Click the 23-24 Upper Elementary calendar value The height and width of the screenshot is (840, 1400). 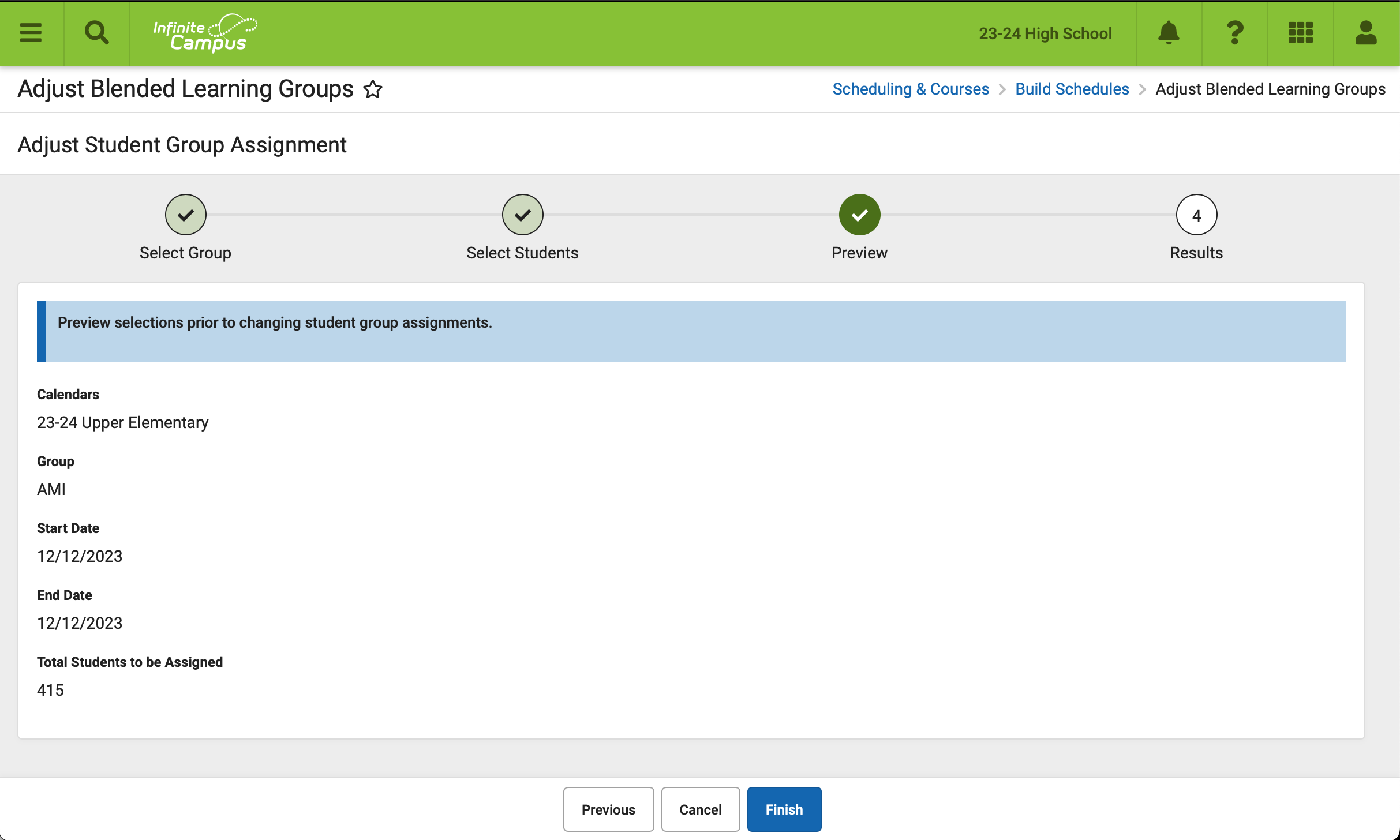[122, 423]
